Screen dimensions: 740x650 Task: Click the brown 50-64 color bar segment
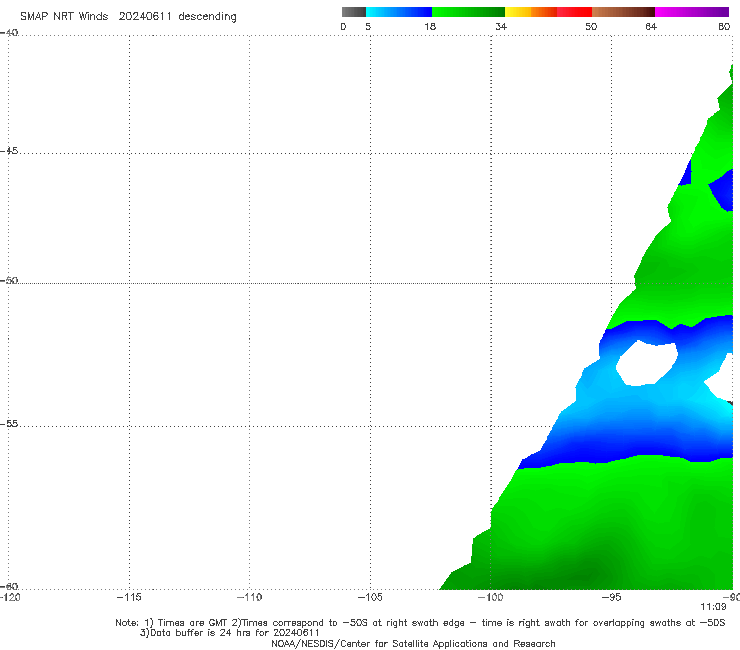tap(623, 12)
